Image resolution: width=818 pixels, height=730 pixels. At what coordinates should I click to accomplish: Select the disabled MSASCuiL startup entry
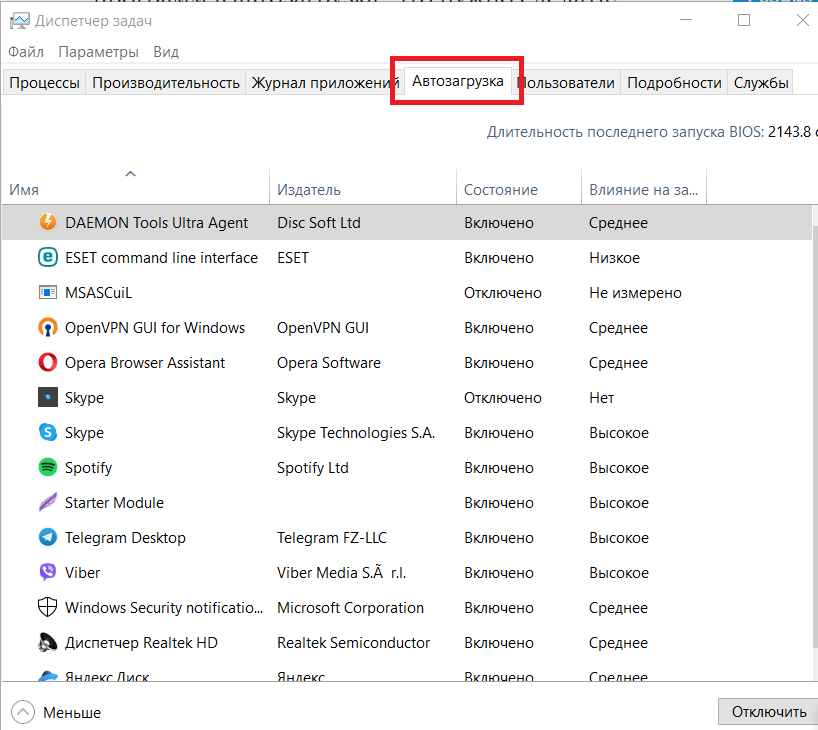click(98, 293)
